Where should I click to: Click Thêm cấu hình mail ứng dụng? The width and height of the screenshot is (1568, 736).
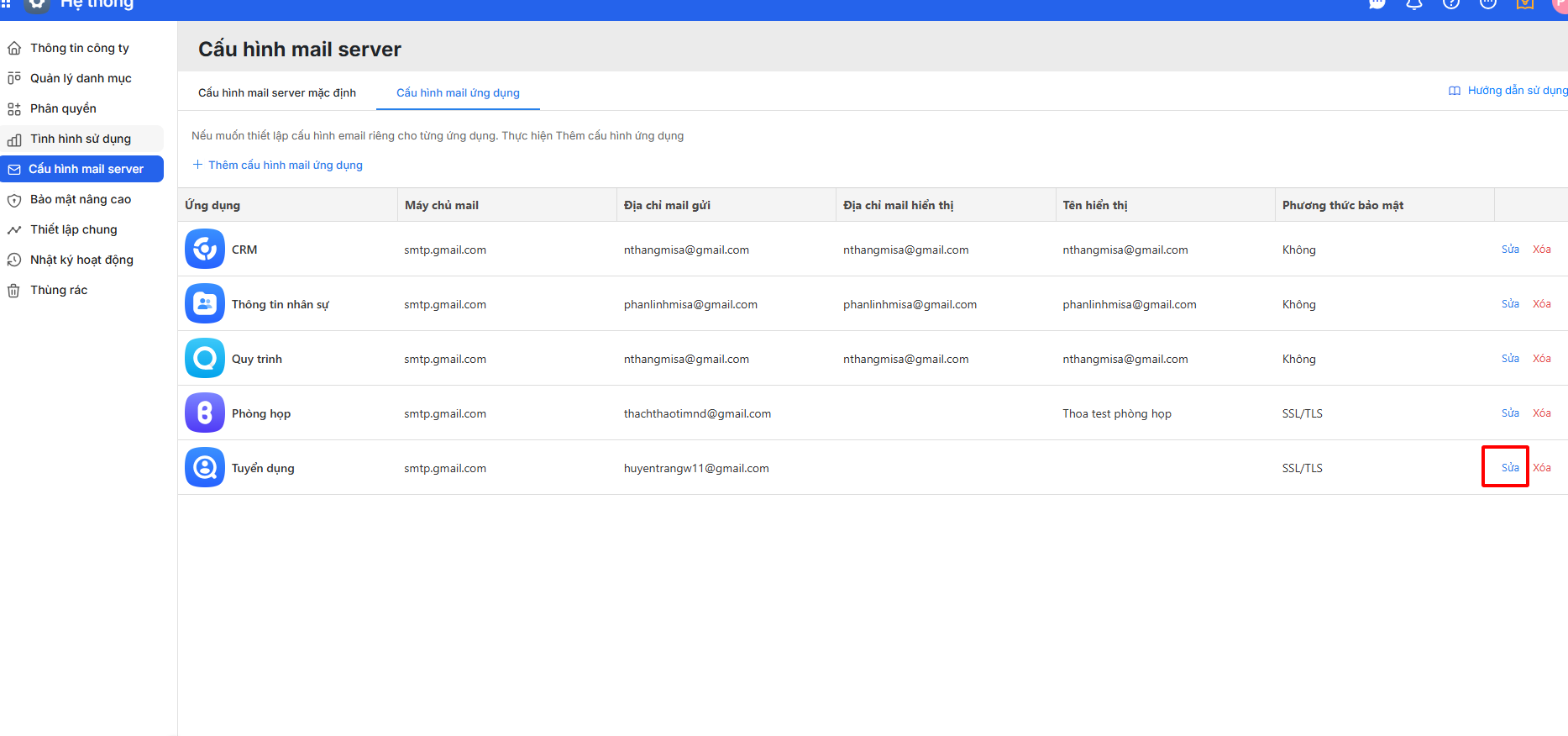click(x=285, y=166)
